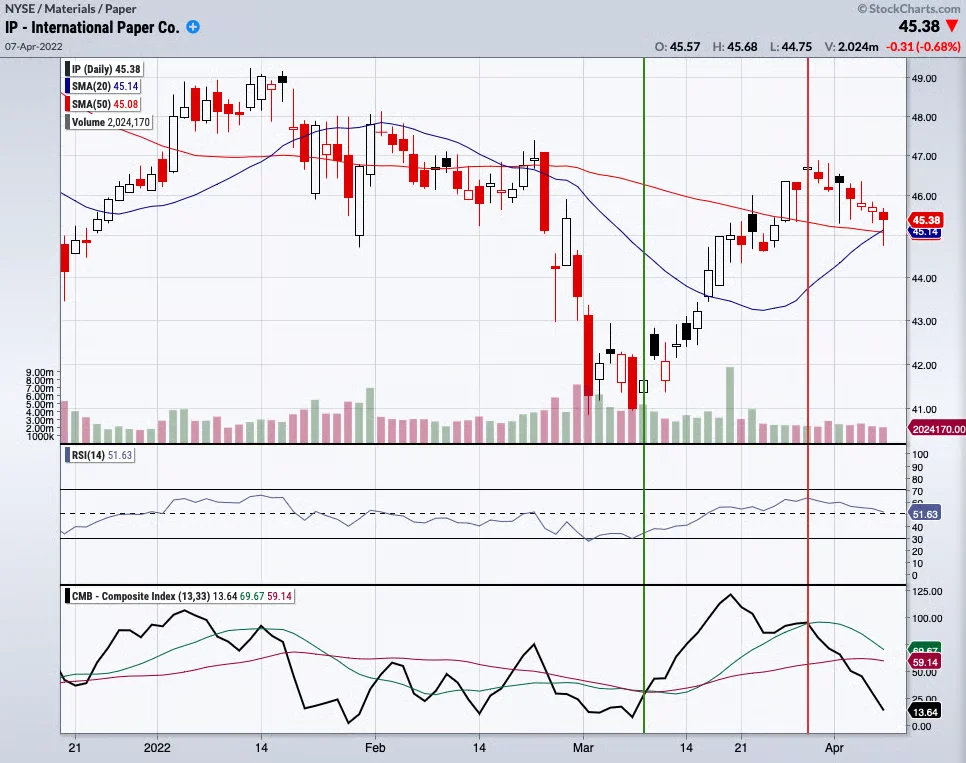The width and height of the screenshot is (966, 763).
Task: Click the IP (Daily) 45.38 legend label
Action: [x=105, y=69]
